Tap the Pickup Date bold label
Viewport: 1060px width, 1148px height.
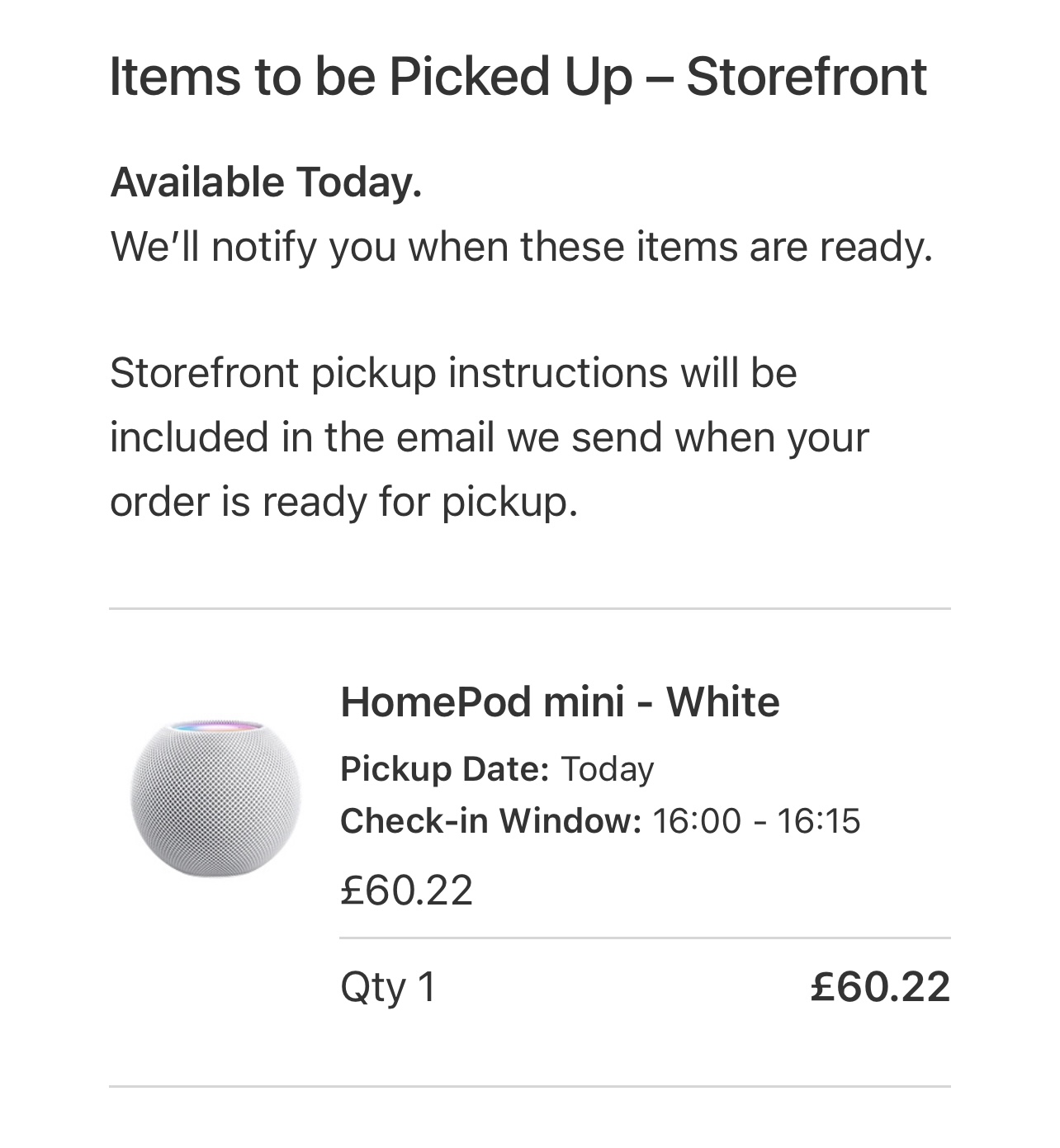click(444, 769)
